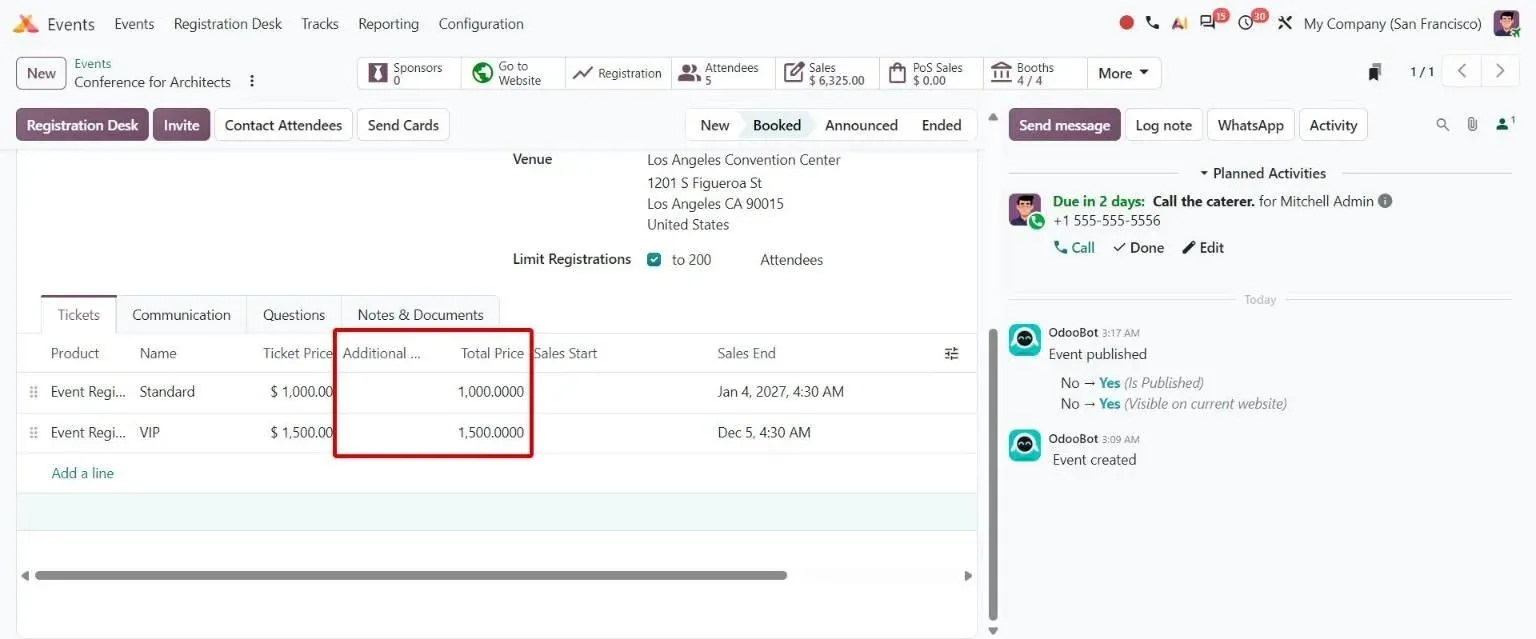
Task: Click the Events breadcrumb link
Action: click(93, 63)
